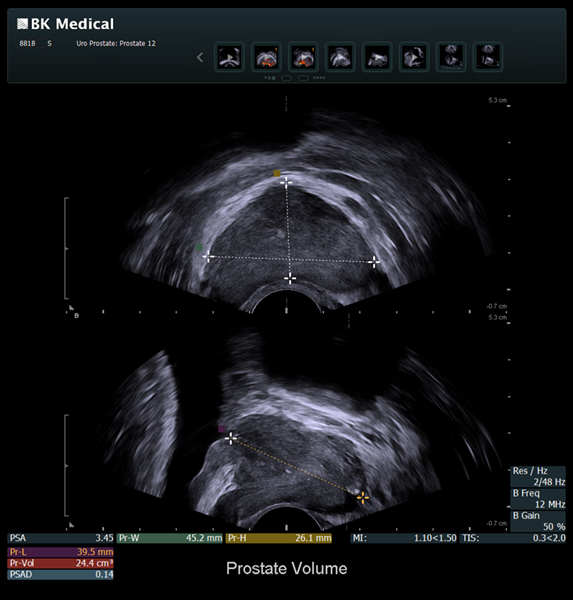Select the fifth clip thumbnail in the strip
573x600 pixels.
pyautogui.click(x=377, y=57)
